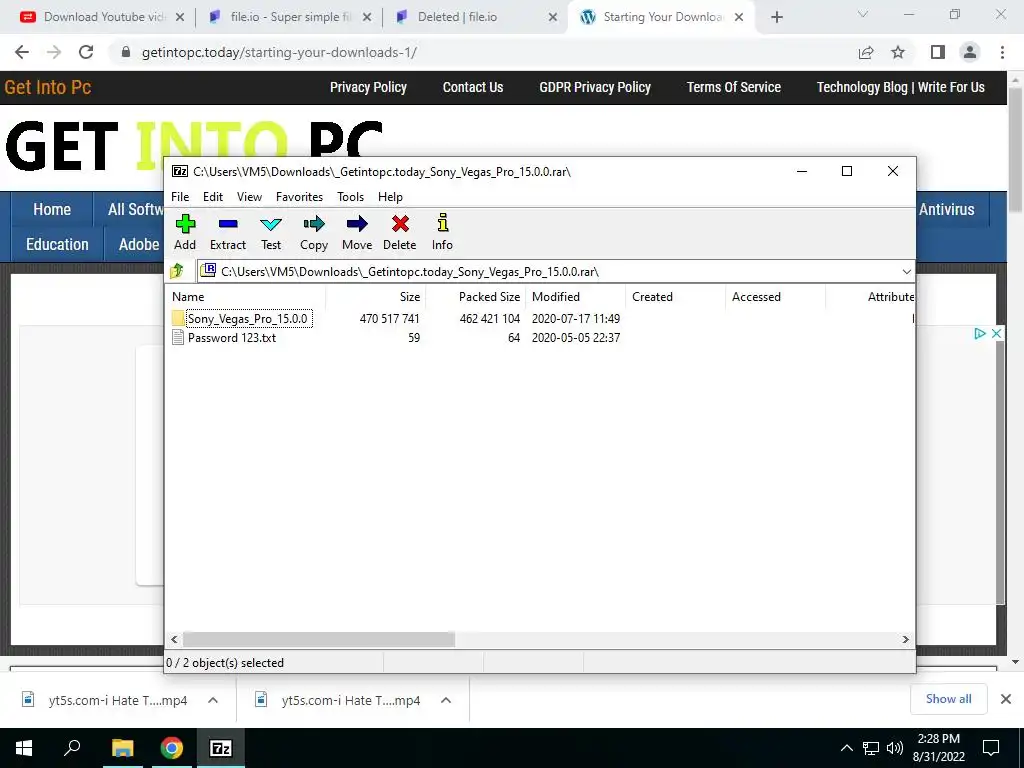Open the Education category link
The image size is (1024, 768).
pyautogui.click(x=57, y=244)
